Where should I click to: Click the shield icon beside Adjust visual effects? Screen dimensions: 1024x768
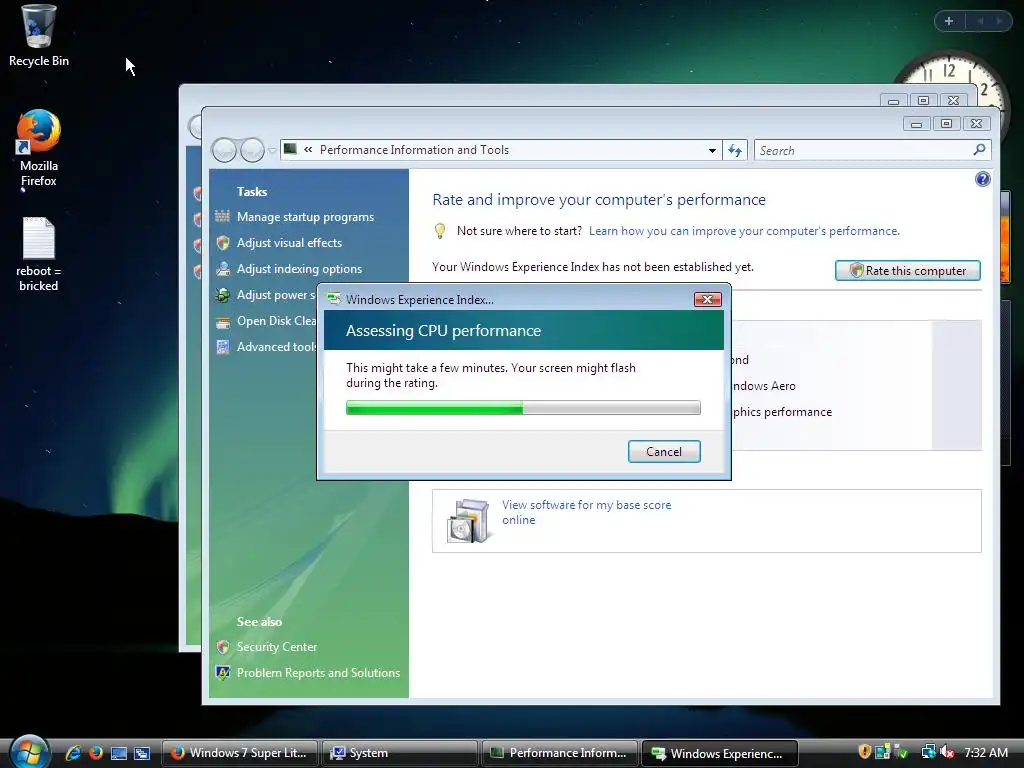tap(223, 243)
